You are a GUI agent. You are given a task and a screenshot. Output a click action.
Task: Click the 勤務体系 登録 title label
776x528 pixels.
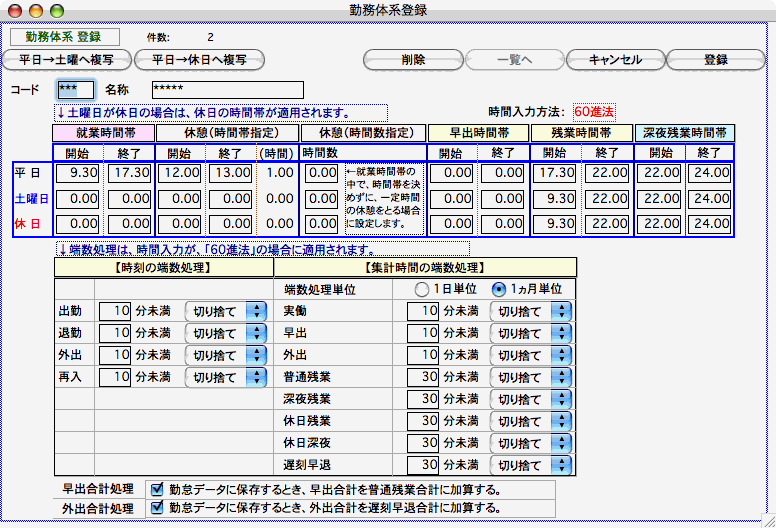[x=65, y=37]
